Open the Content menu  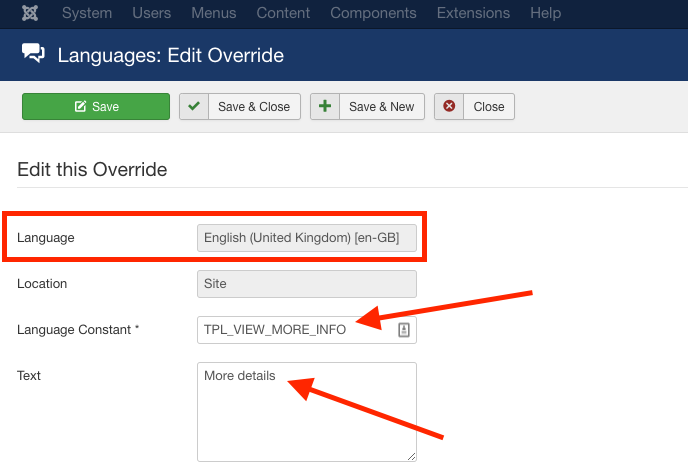tap(283, 13)
